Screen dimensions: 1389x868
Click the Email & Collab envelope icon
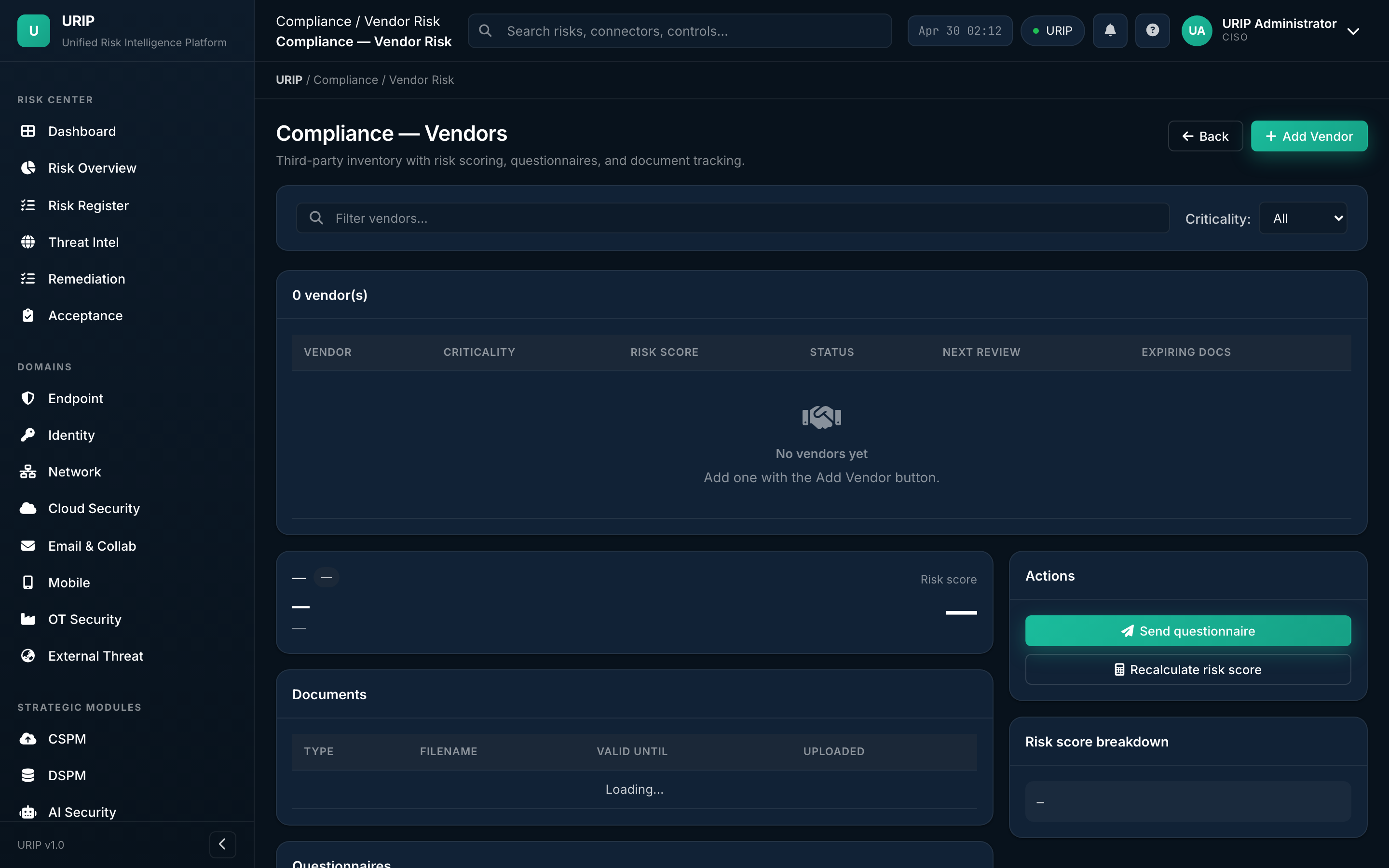click(x=27, y=546)
